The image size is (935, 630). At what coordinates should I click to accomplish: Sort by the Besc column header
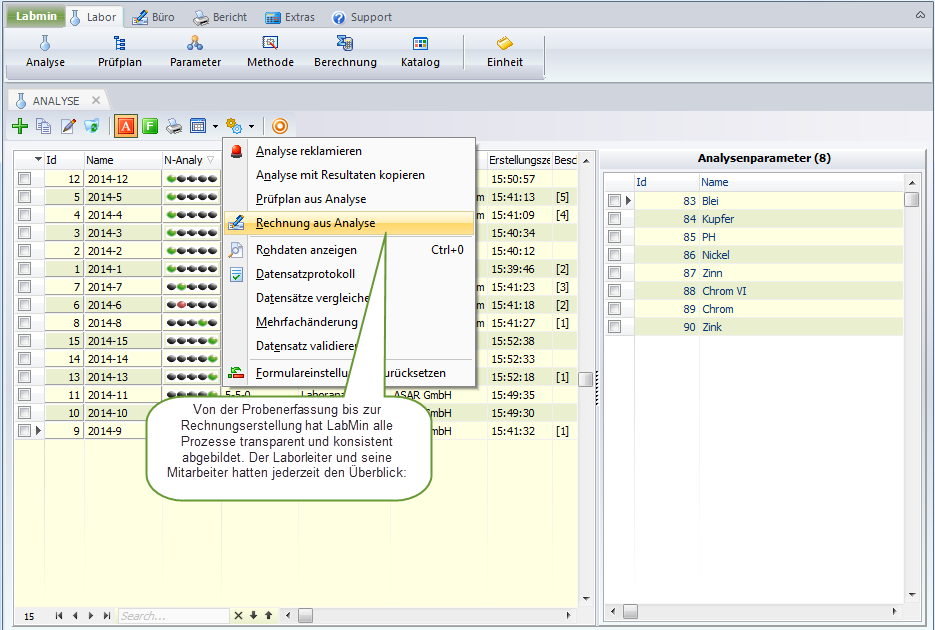(x=565, y=160)
